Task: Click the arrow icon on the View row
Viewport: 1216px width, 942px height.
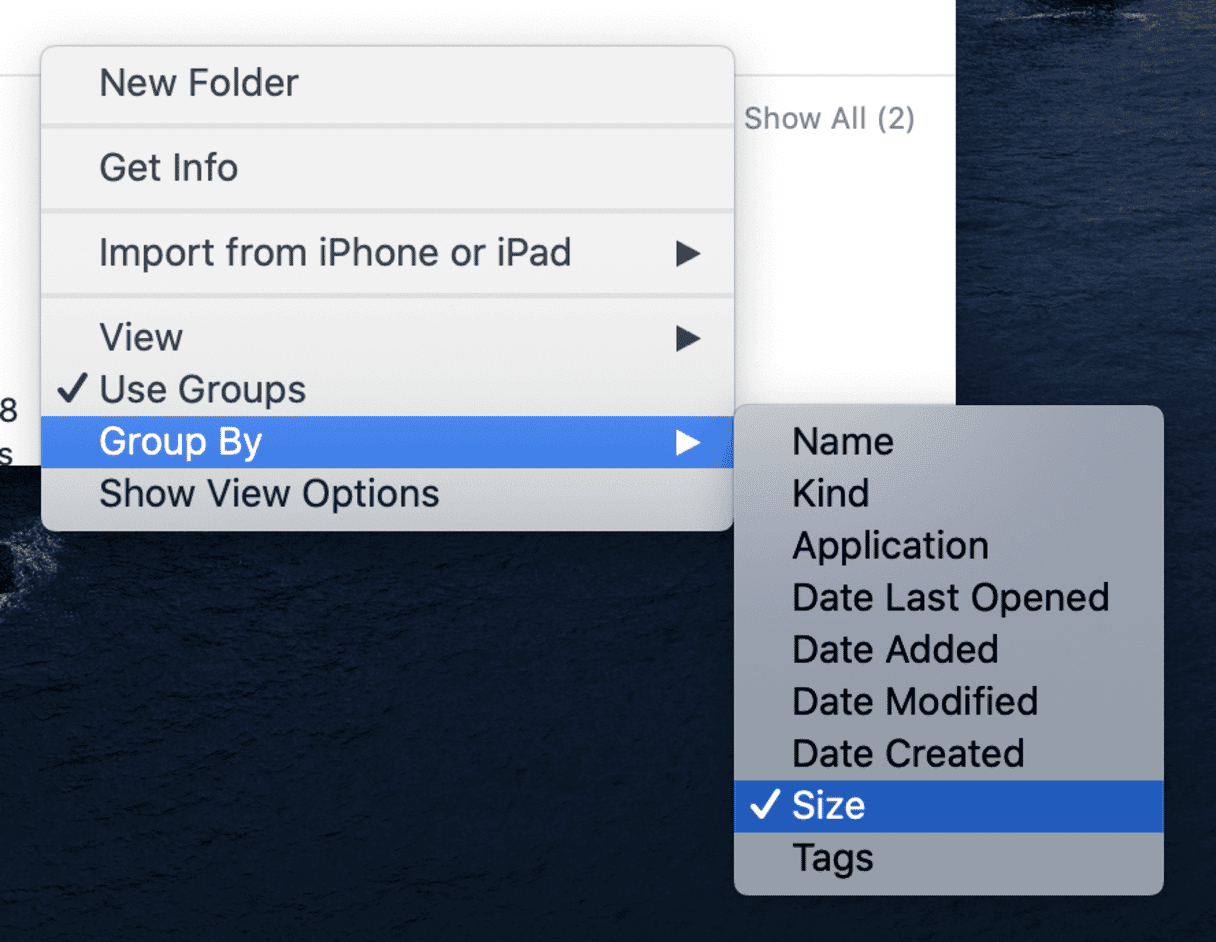Action: 687,338
